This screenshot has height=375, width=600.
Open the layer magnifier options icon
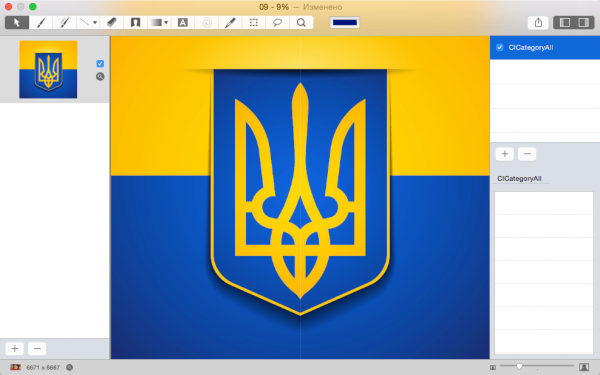(100, 77)
